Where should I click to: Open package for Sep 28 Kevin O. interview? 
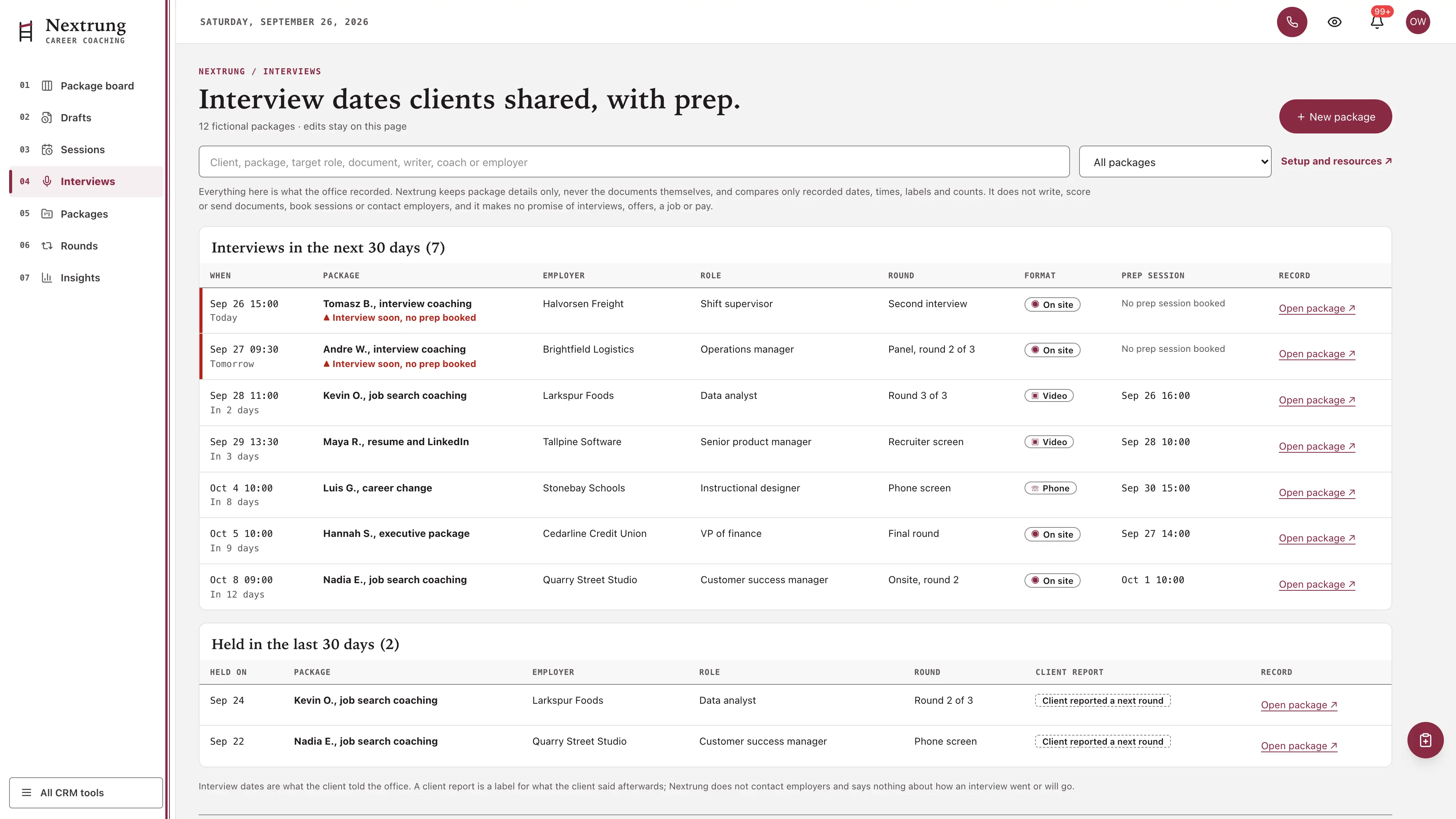click(1317, 401)
